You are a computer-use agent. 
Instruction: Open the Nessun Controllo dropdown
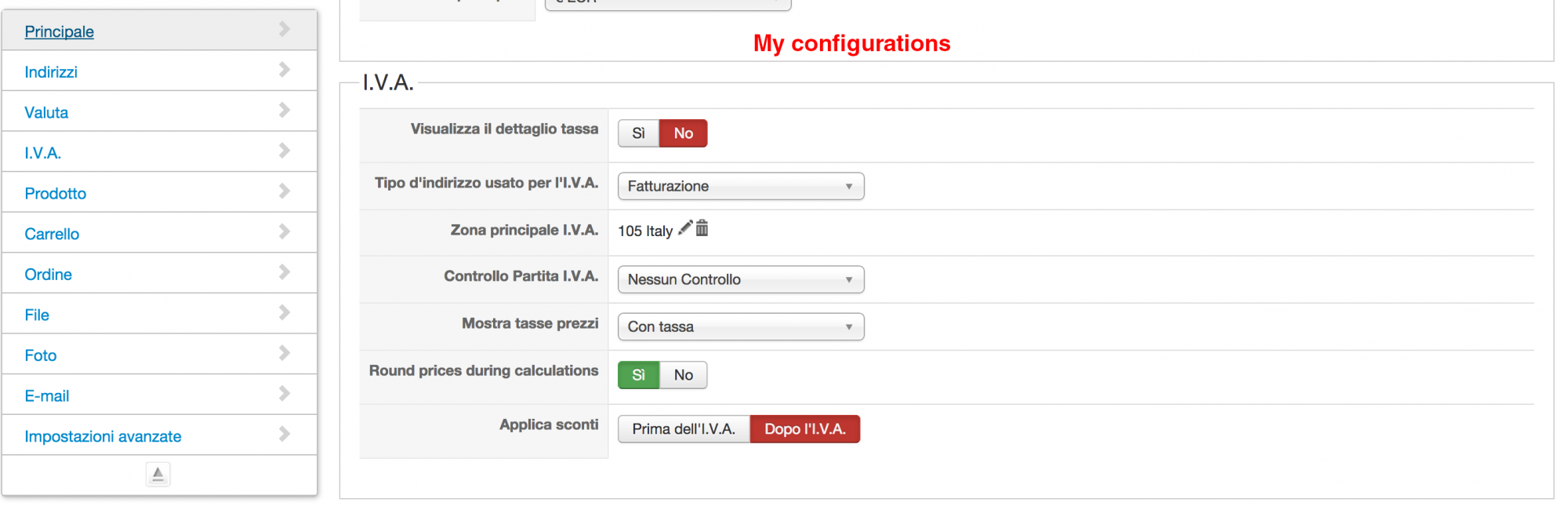point(741,280)
